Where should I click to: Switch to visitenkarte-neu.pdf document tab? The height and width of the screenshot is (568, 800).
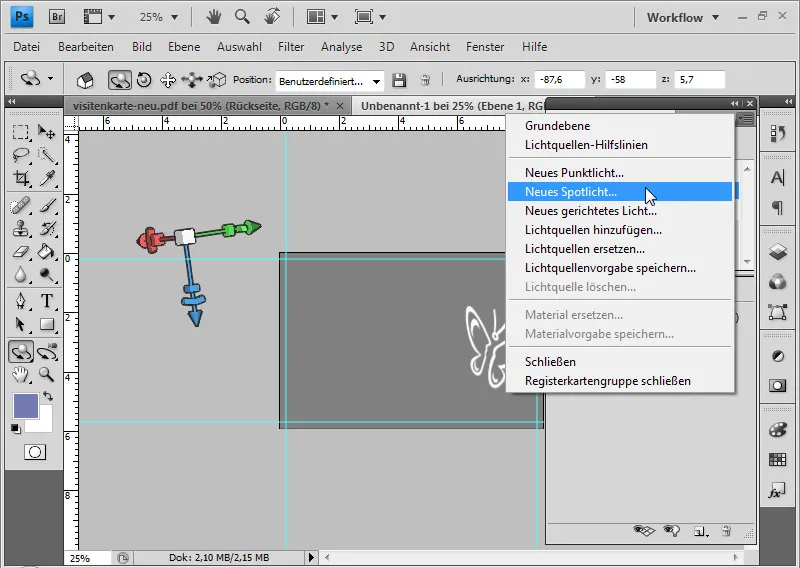201,106
